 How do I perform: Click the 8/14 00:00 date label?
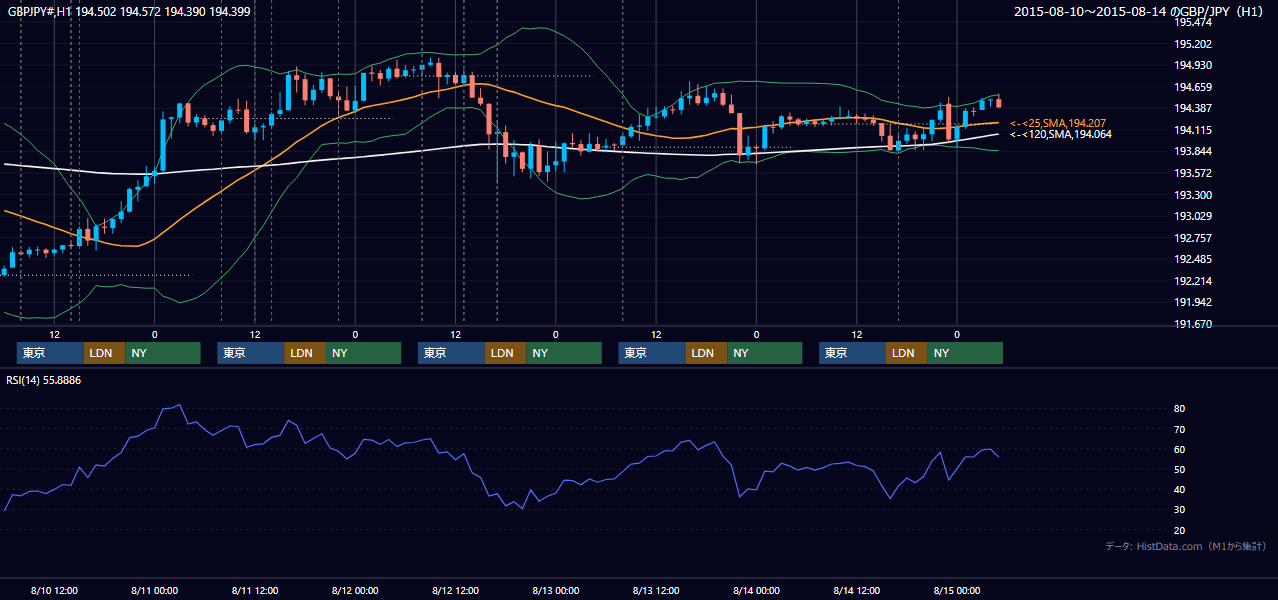756,590
